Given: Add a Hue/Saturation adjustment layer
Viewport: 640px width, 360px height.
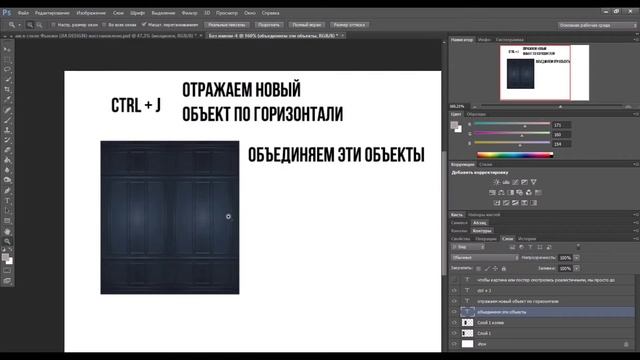Looking at the screenshot, I should (492, 192).
